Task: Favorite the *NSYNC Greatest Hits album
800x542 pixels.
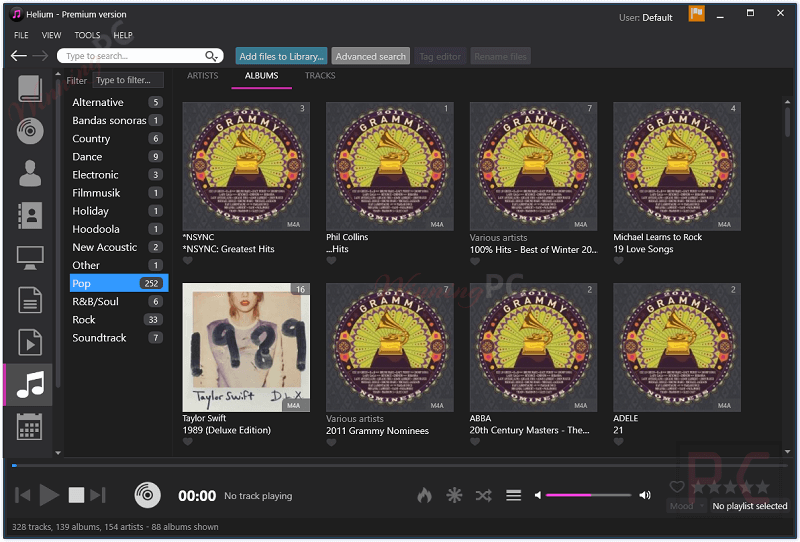Action: [188, 261]
